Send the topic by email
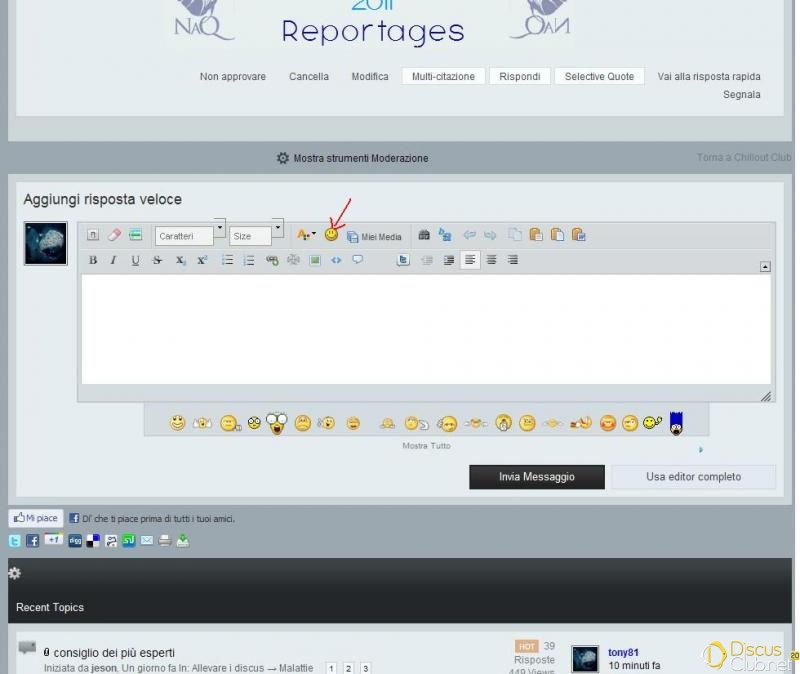The width and height of the screenshot is (800, 674). click(x=147, y=540)
